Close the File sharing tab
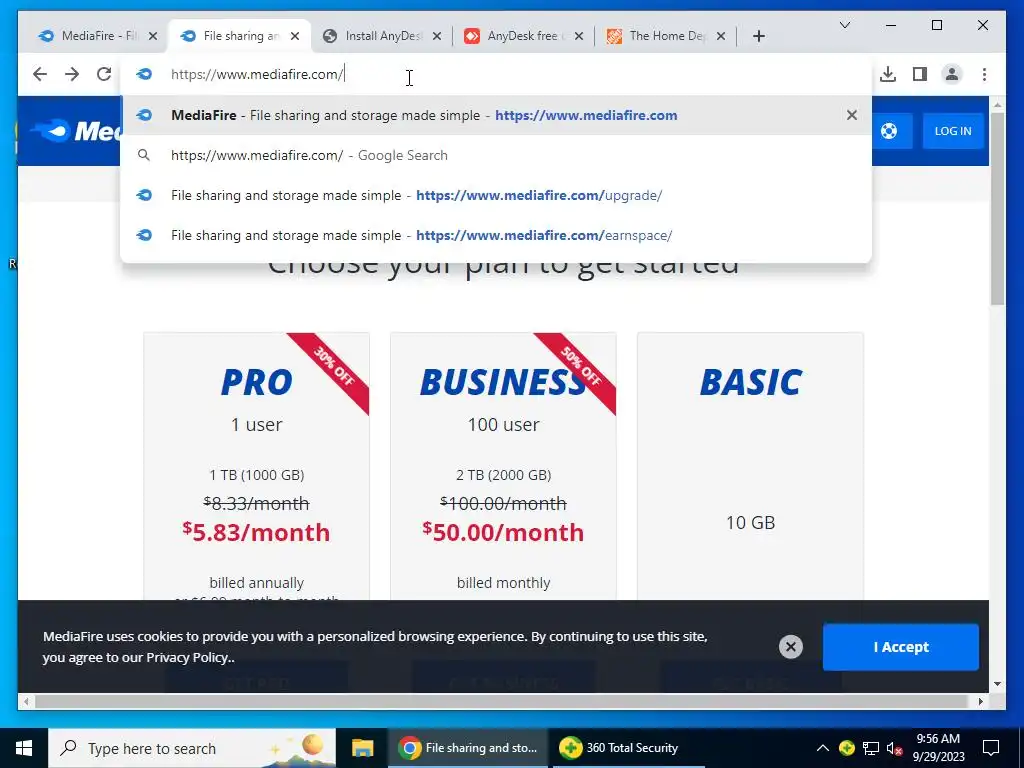1024x768 pixels. pos(295,37)
